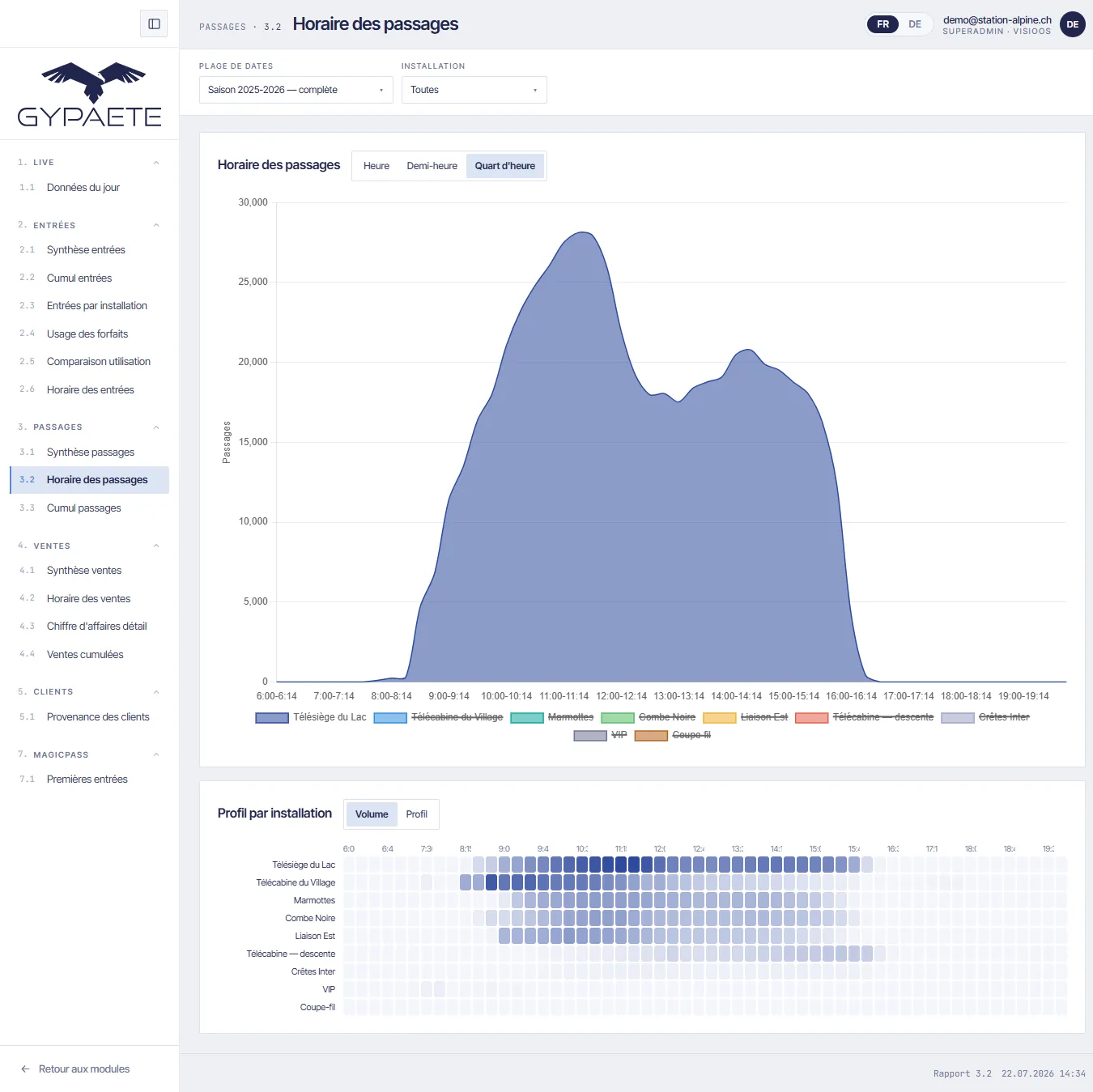
Task: Open Cumul entrées page
Action: point(89,278)
